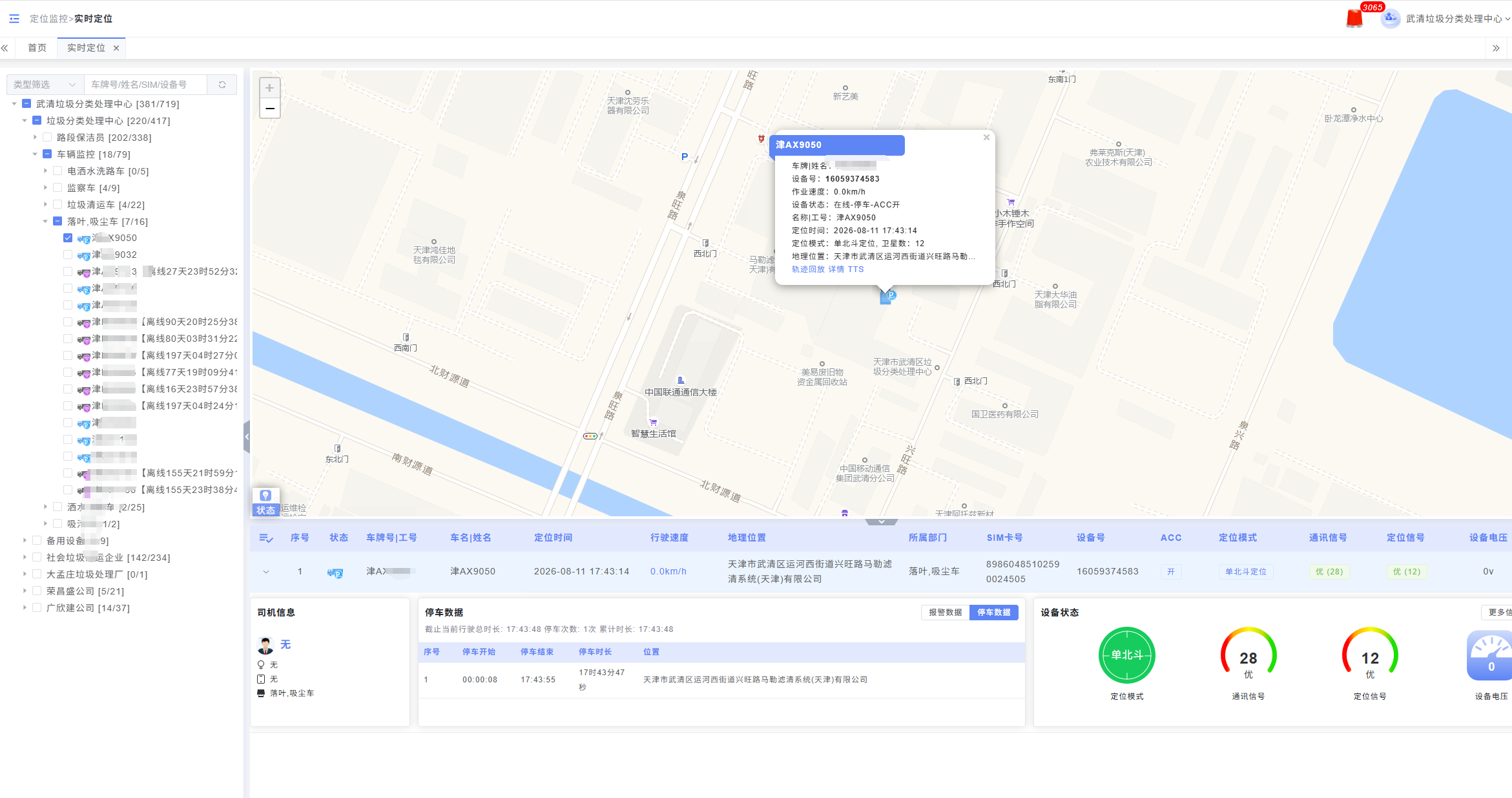
Task: Check the 路段保洁员 checkbox
Action: pyautogui.click(x=47, y=137)
